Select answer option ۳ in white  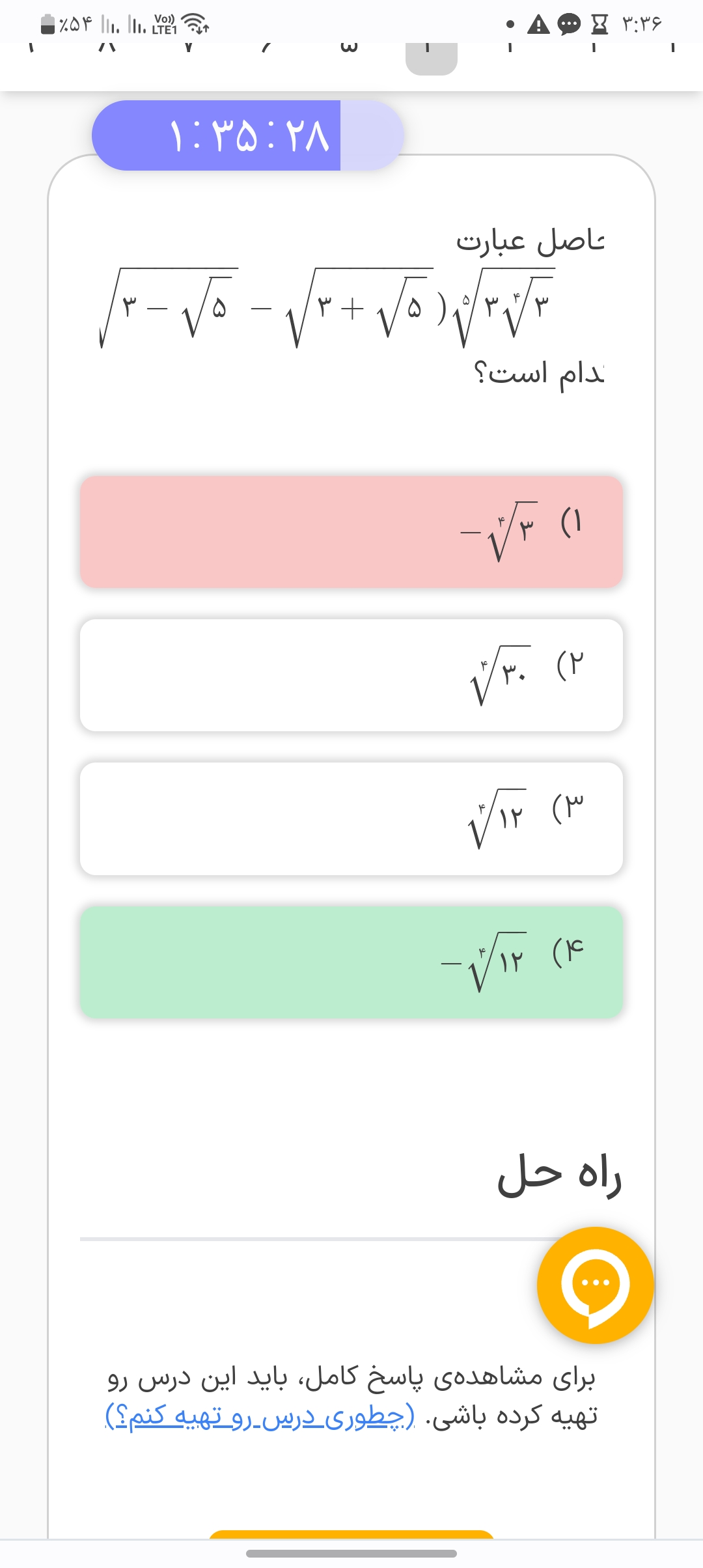click(351, 819)
